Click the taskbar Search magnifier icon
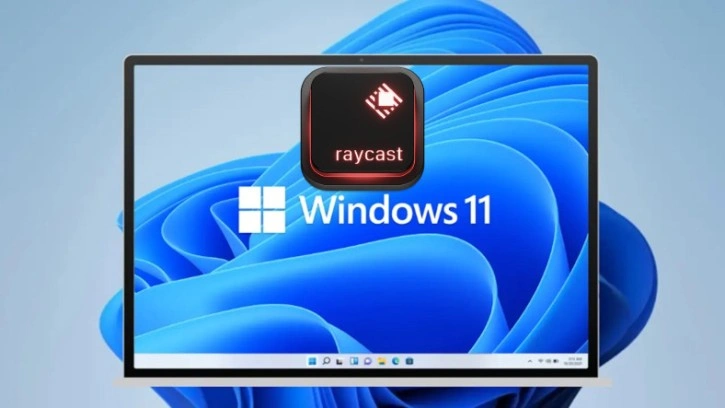 click(326, 361)
